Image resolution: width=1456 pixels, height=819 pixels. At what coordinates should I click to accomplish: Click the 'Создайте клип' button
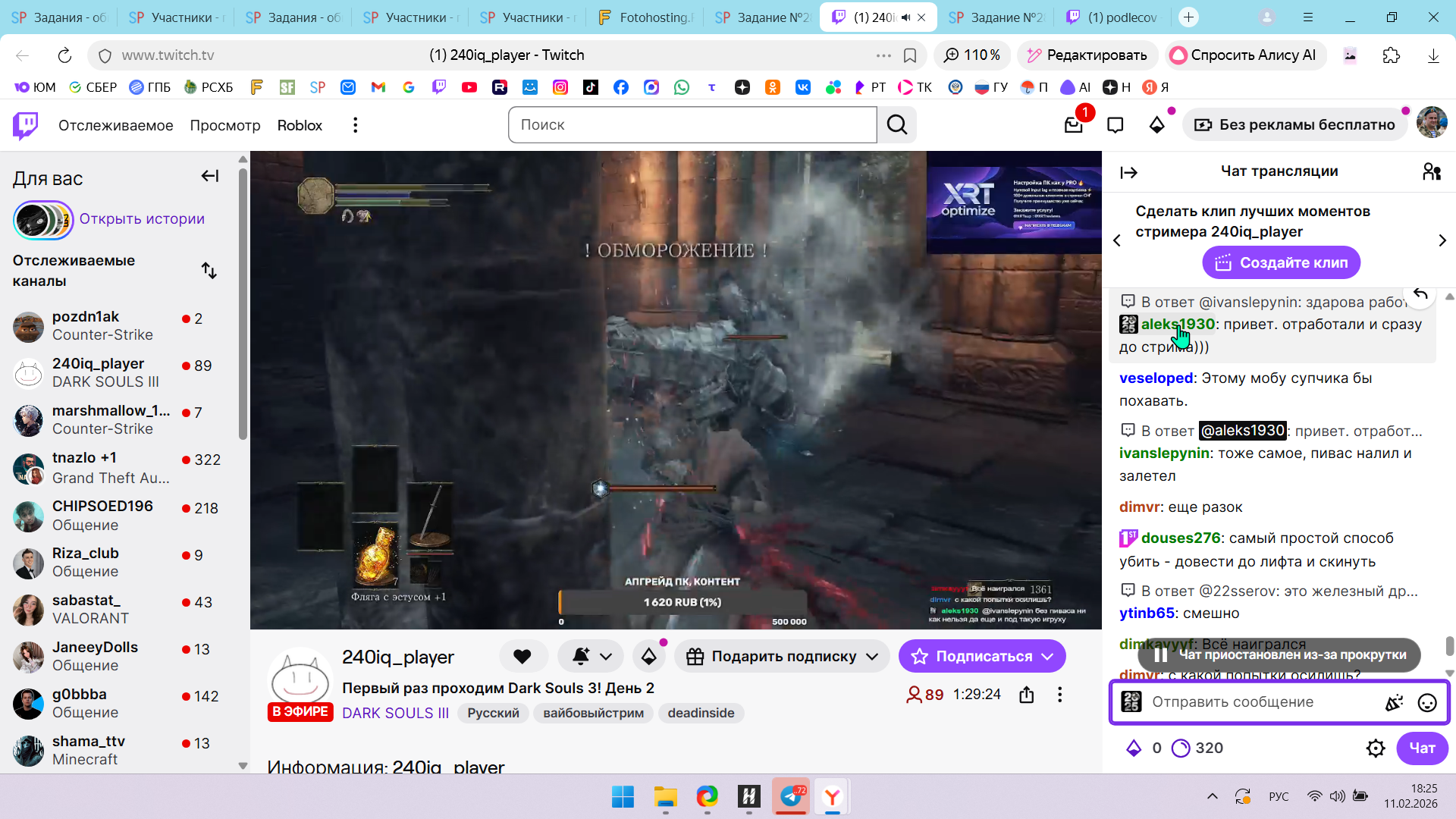1280,263
